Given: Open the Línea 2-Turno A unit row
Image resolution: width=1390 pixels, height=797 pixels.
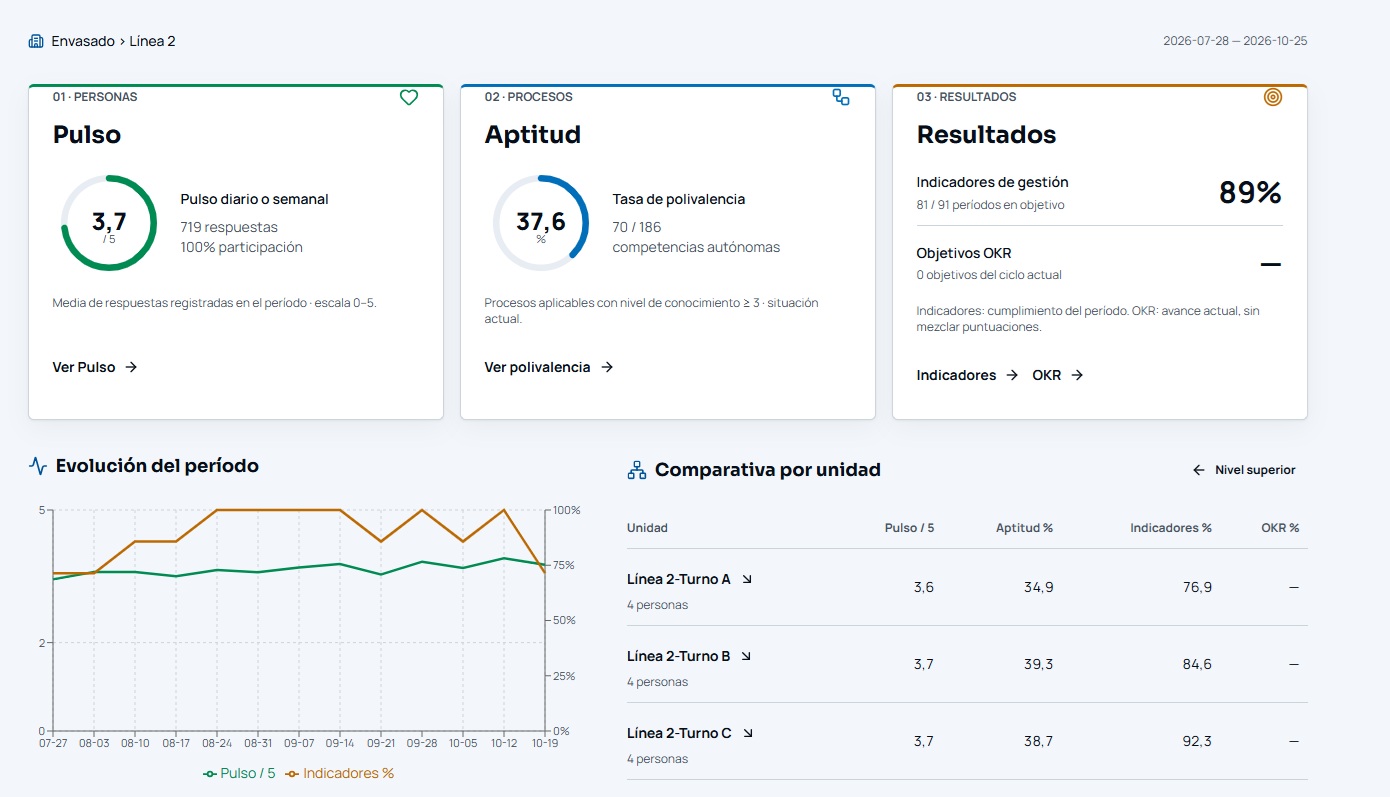Looking at the screenshot, I should [967, 588].
